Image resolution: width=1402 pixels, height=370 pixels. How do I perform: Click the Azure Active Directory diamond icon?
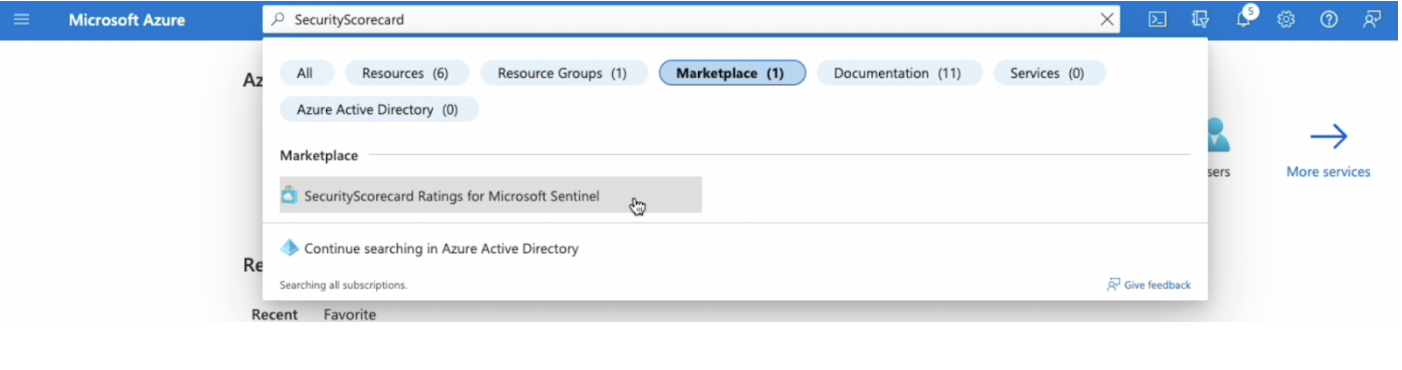(289, 248)
